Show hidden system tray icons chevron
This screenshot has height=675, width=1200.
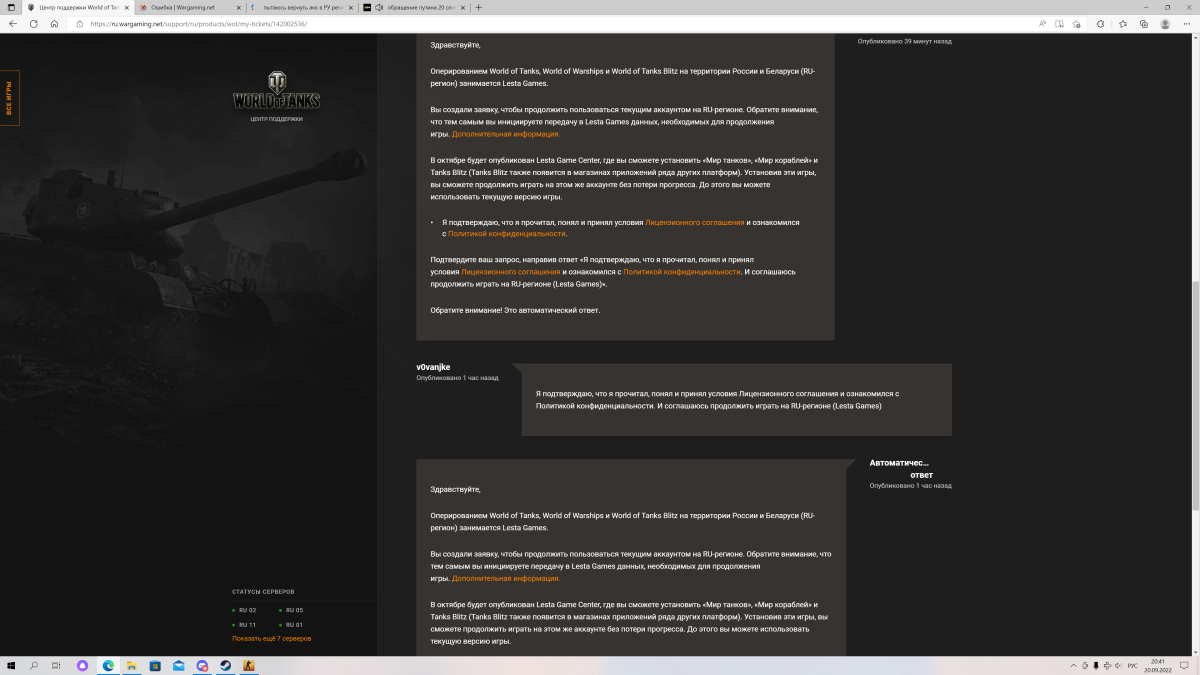click(1073, 665)
